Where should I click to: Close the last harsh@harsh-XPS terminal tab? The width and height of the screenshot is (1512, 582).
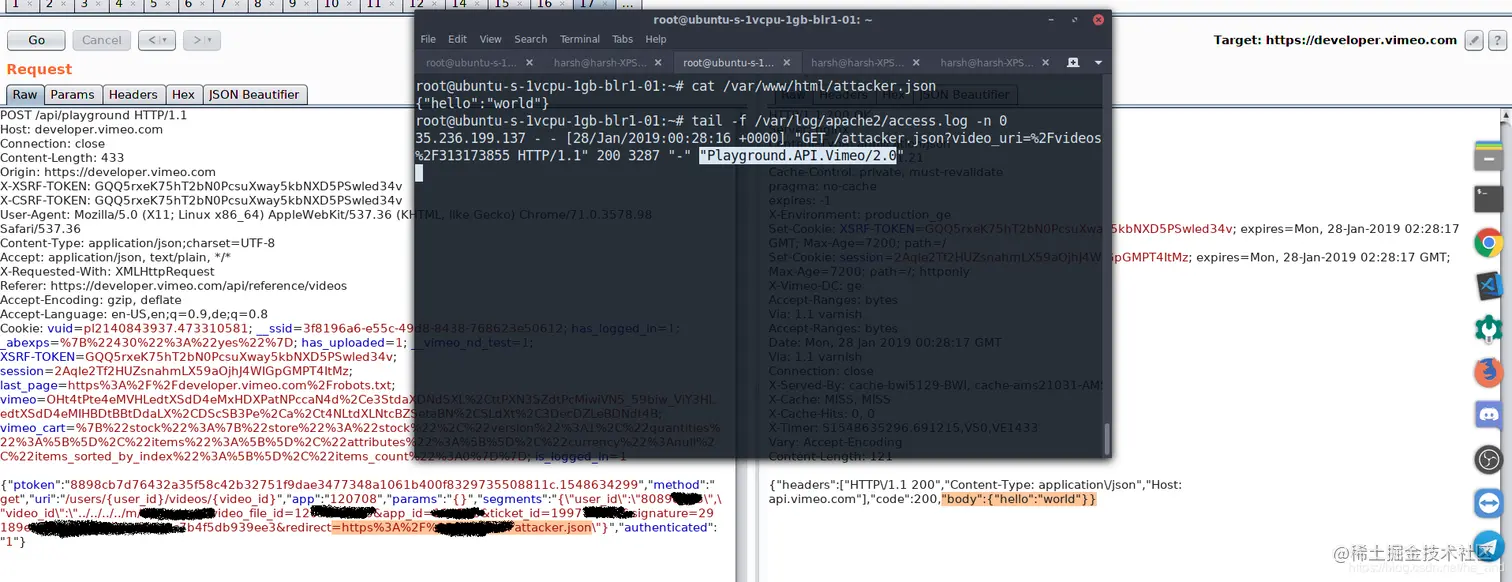[x=1047, y=62]
